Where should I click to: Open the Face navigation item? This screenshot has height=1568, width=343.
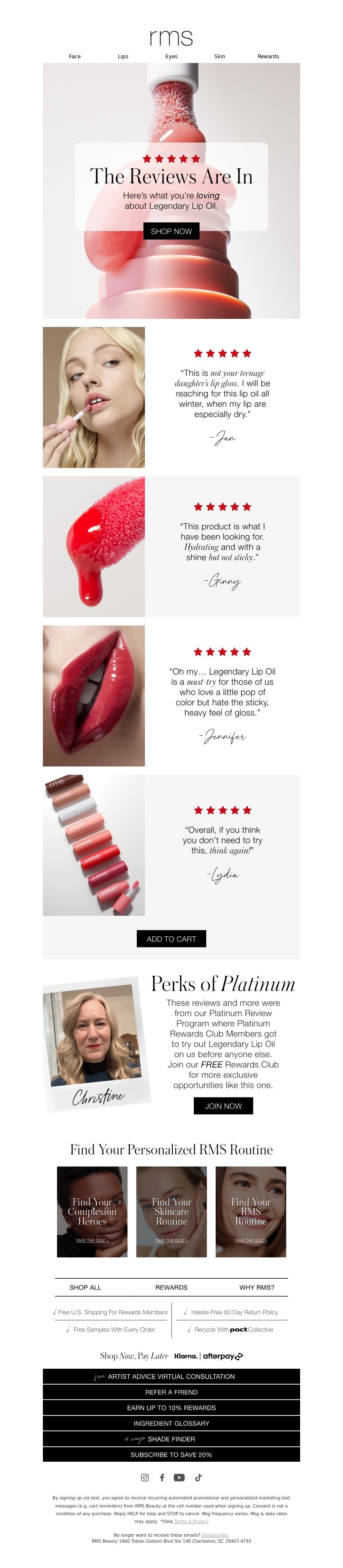(x=75, y=57)
